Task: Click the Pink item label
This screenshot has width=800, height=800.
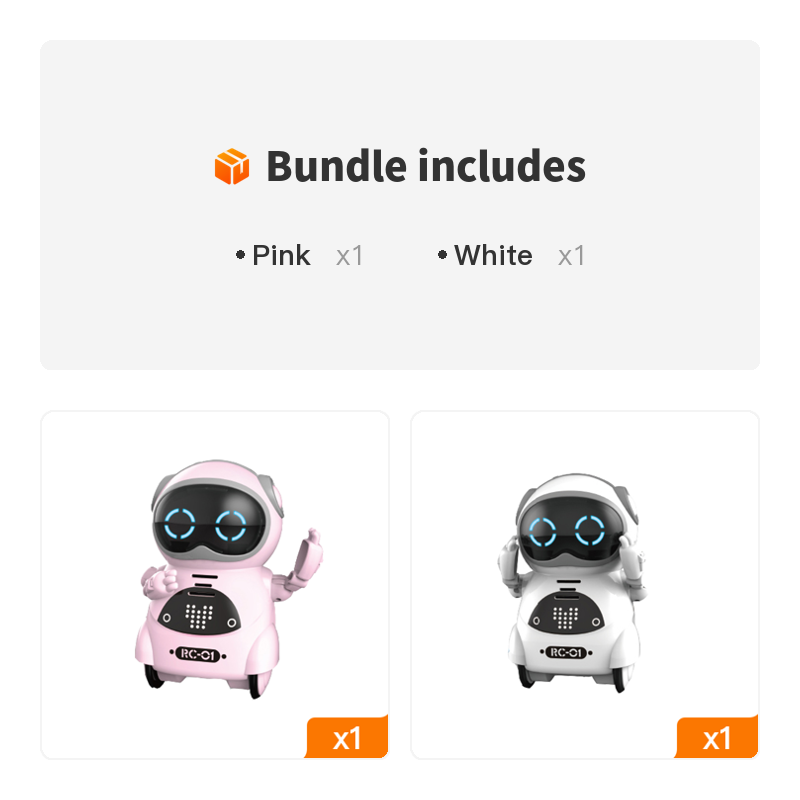Action: pyautogui.click(x=281, y=255)
